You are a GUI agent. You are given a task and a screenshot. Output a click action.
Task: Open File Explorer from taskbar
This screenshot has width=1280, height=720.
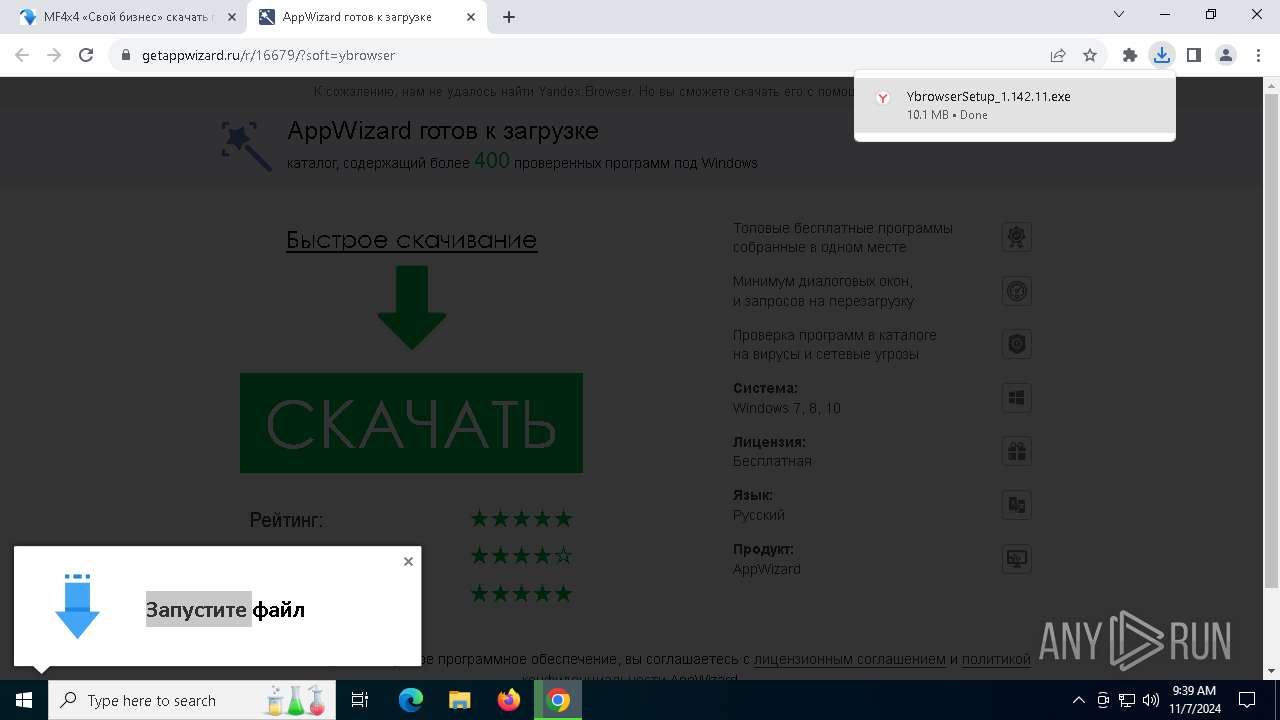pyautogui.click(x=459, y=700)
